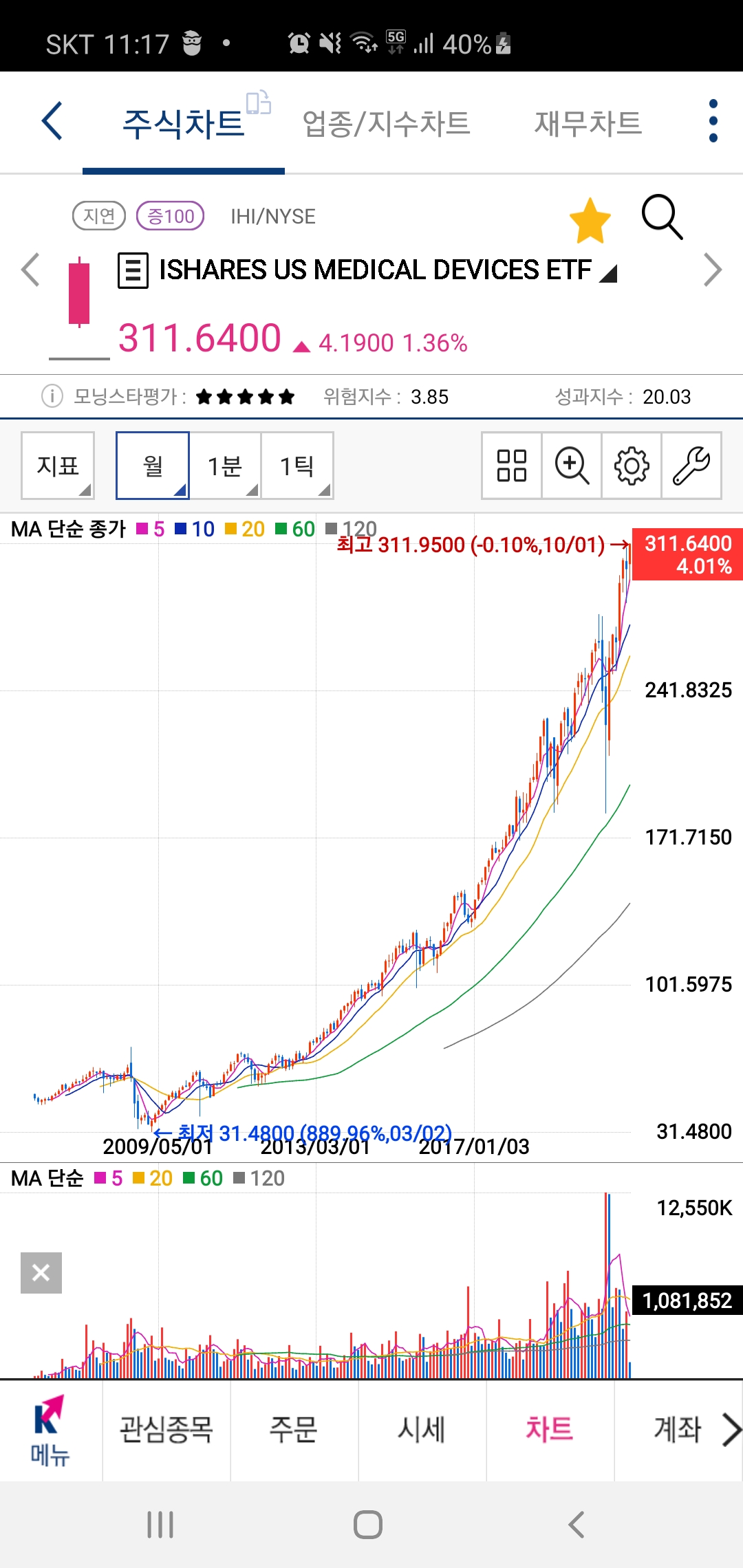Open stock search with magnifier icon

662,217
